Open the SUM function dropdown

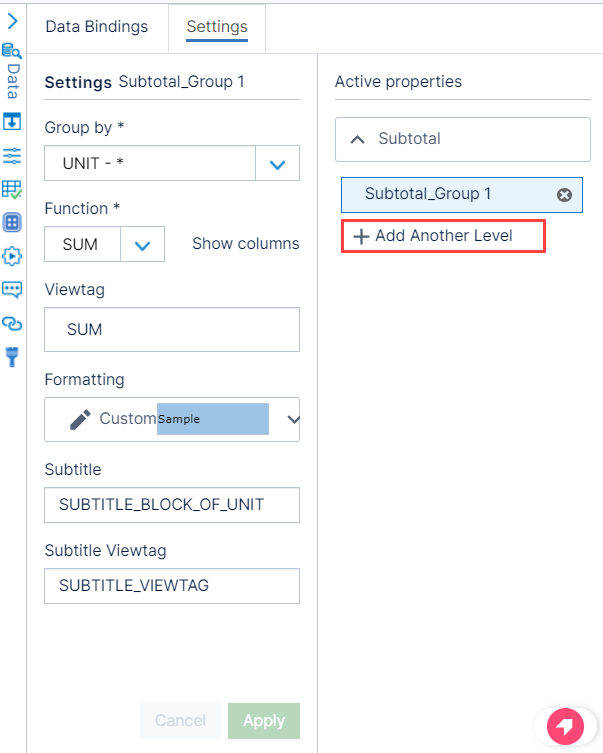pyautogui.click(x=142, y=244)
